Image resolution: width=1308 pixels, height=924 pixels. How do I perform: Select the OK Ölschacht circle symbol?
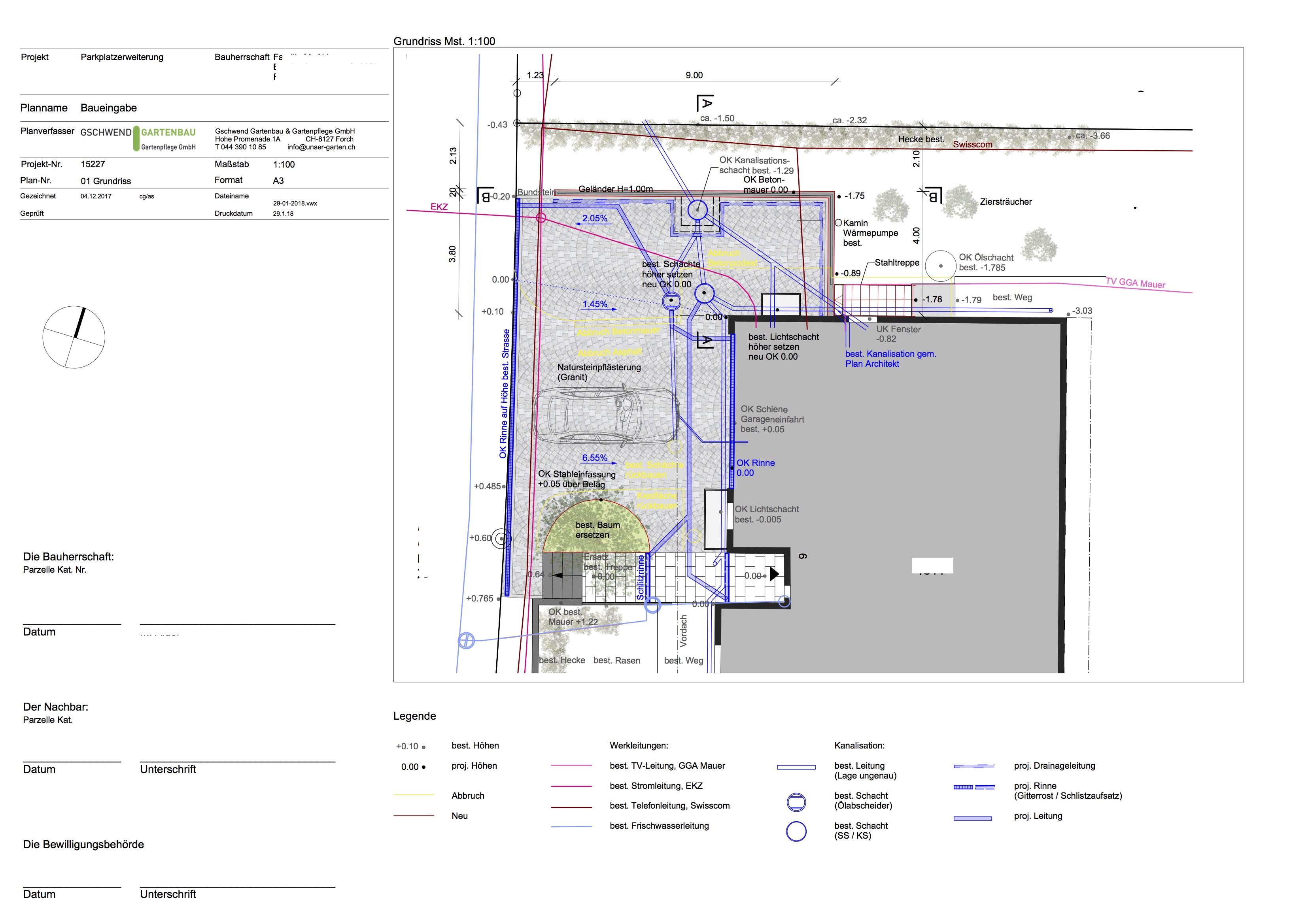pos(940,266)
